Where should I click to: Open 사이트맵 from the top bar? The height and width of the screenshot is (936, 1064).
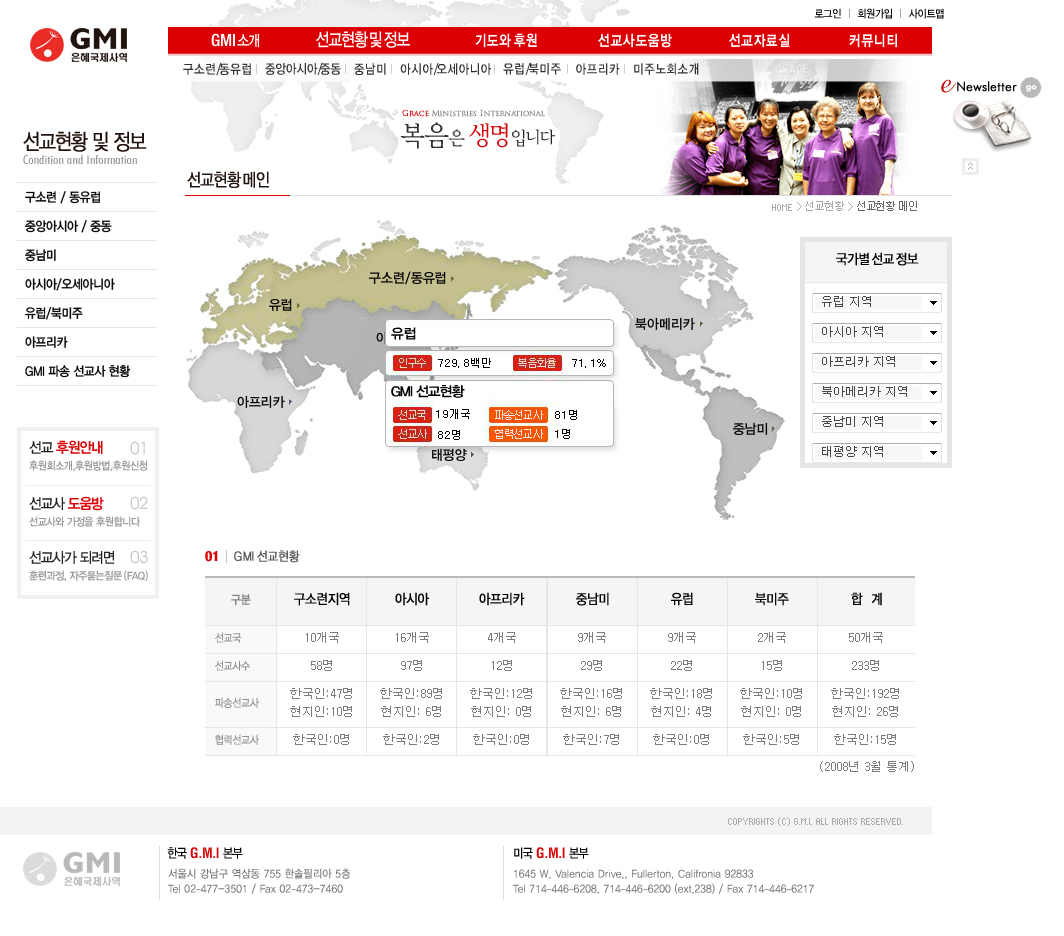point(926,14)
